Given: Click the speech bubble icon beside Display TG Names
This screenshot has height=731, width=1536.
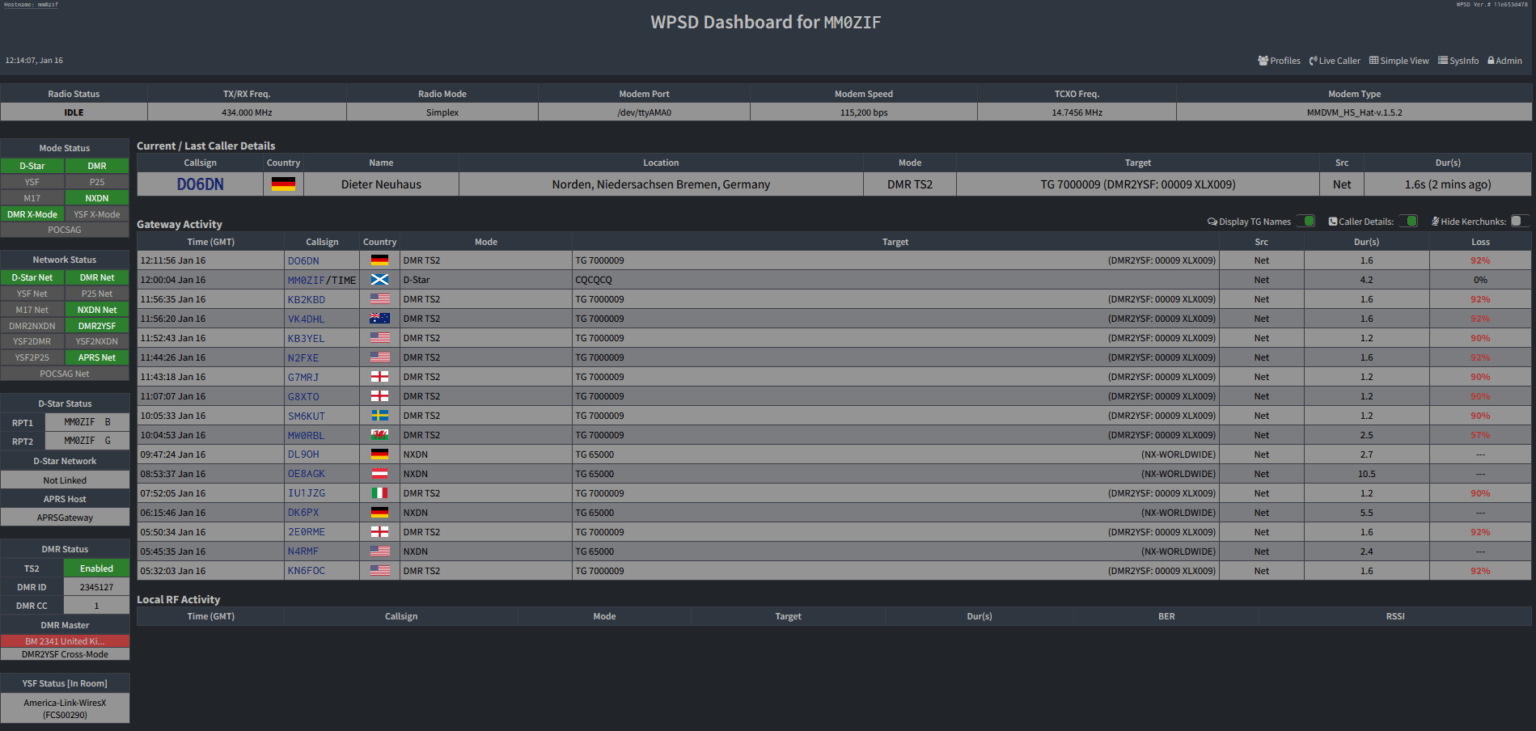Looking at the screenshot, I should (x=1212, y=221).
